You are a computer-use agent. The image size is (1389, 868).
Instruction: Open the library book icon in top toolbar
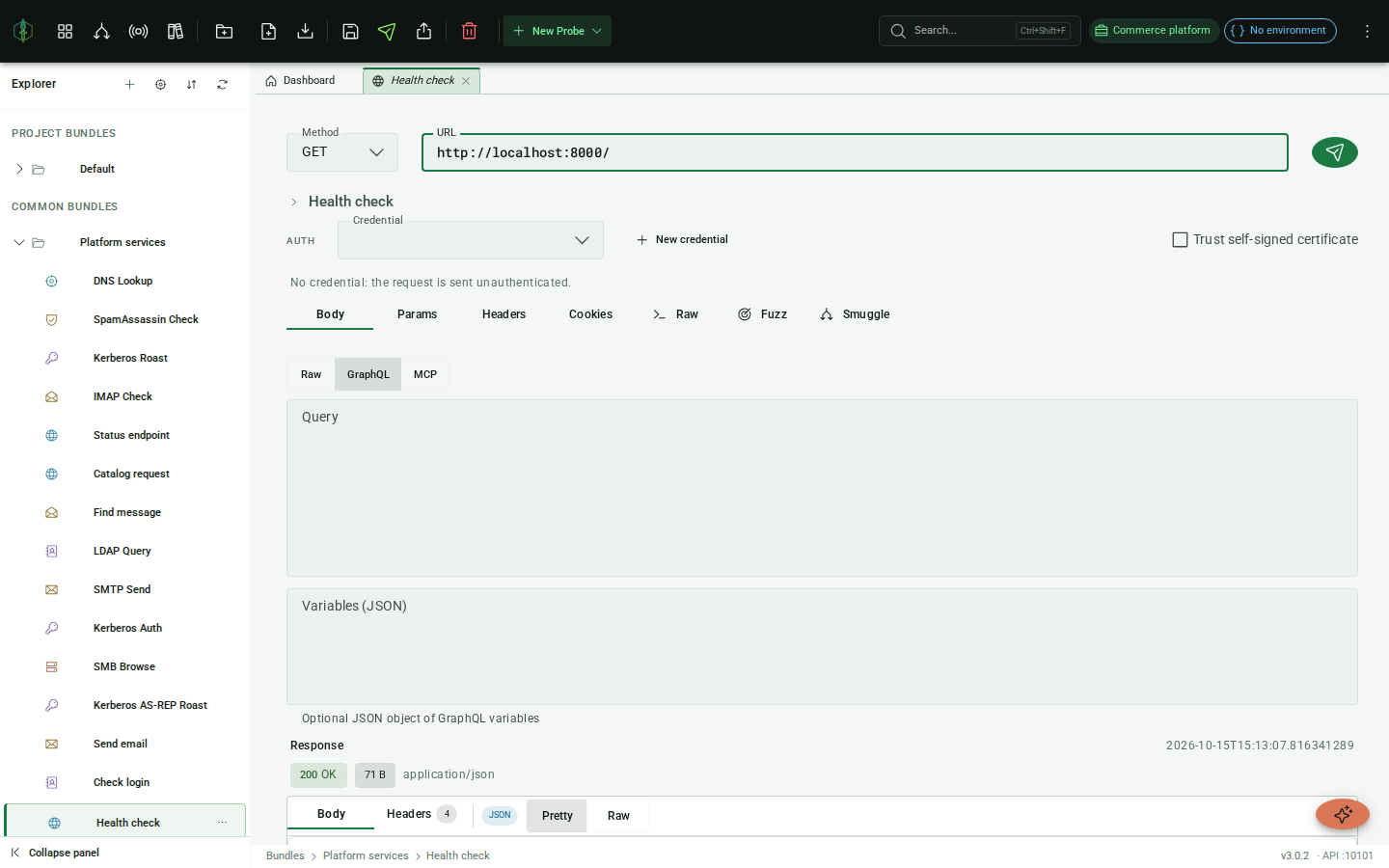[x=176, y=31]
